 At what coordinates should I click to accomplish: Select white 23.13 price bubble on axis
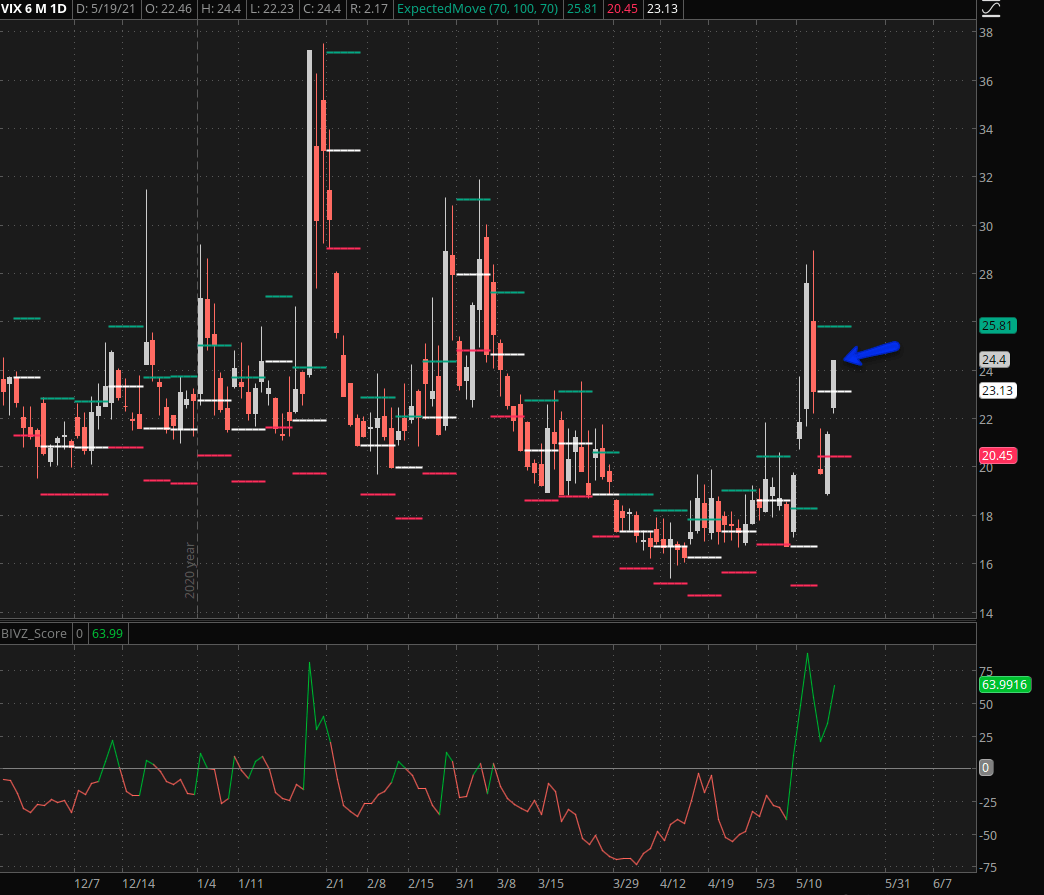[996, 391]
